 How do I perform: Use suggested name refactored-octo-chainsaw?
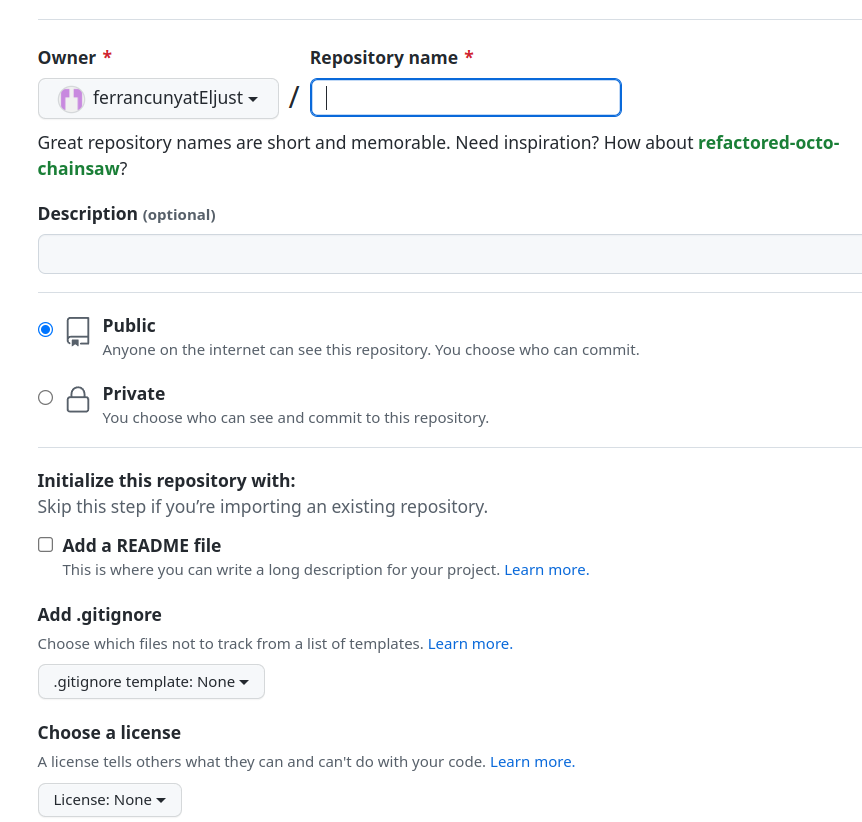768,143
